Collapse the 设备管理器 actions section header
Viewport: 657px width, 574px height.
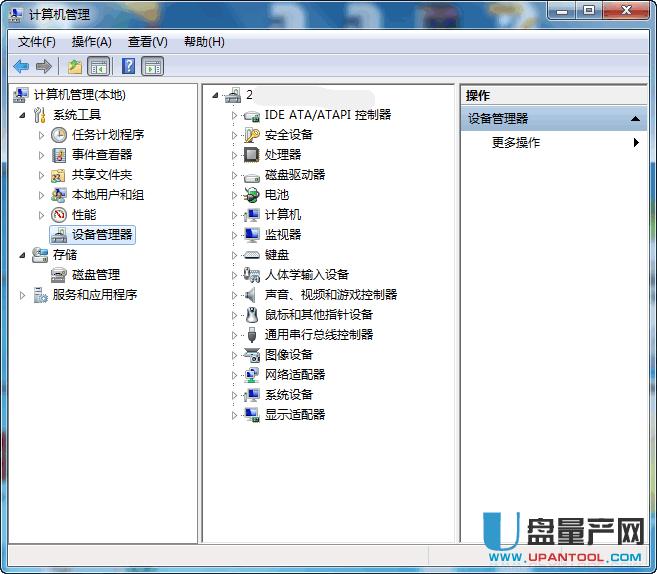coord(636,119)
